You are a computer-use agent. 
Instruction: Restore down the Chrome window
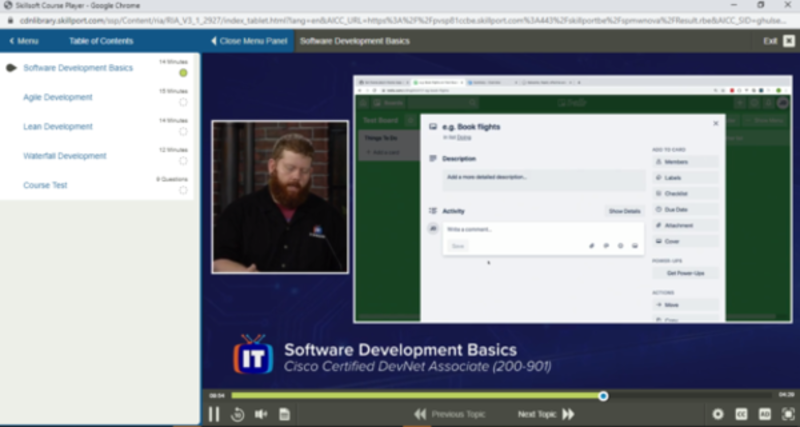(761, 5)
